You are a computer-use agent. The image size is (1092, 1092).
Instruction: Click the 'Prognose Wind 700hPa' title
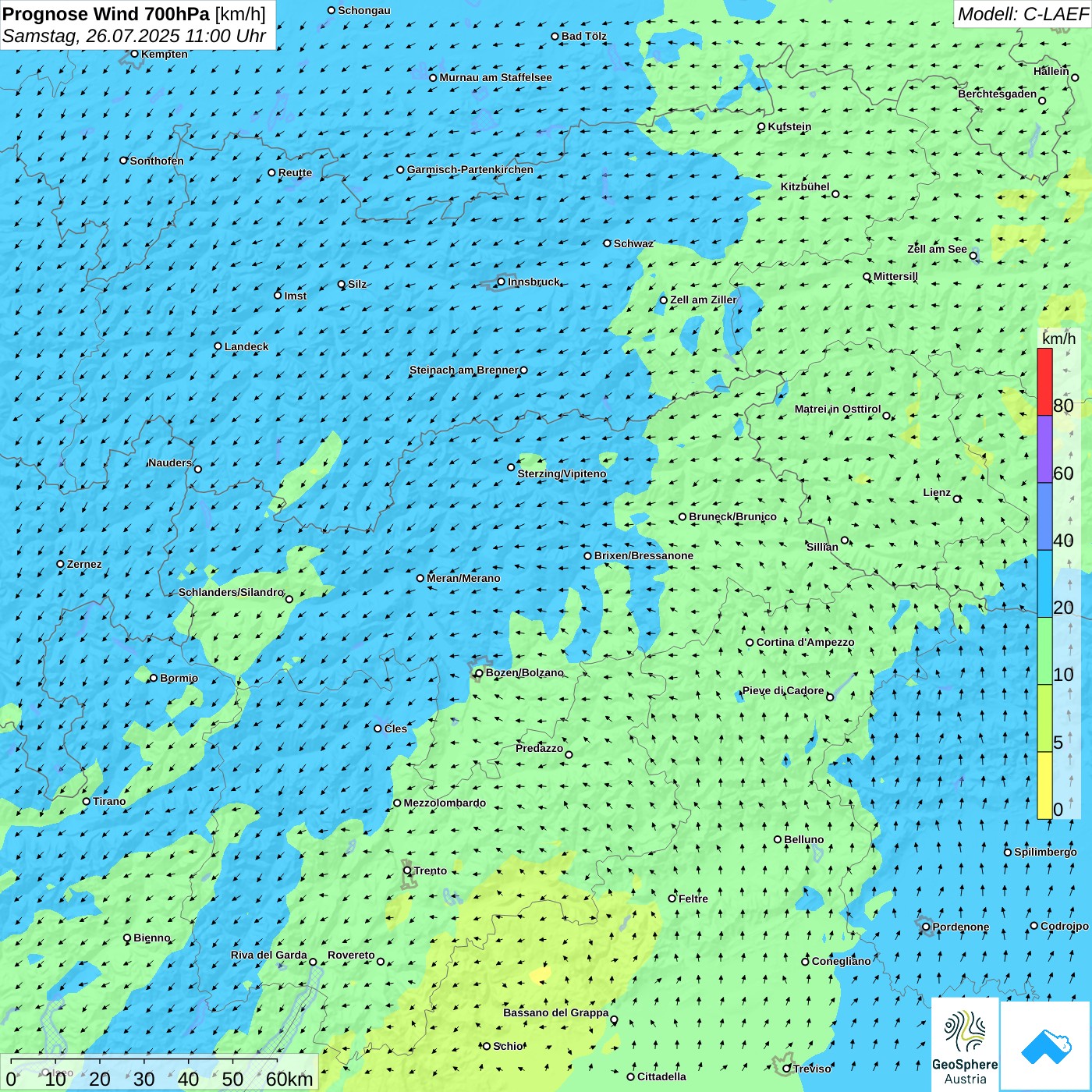pos(106,14)
